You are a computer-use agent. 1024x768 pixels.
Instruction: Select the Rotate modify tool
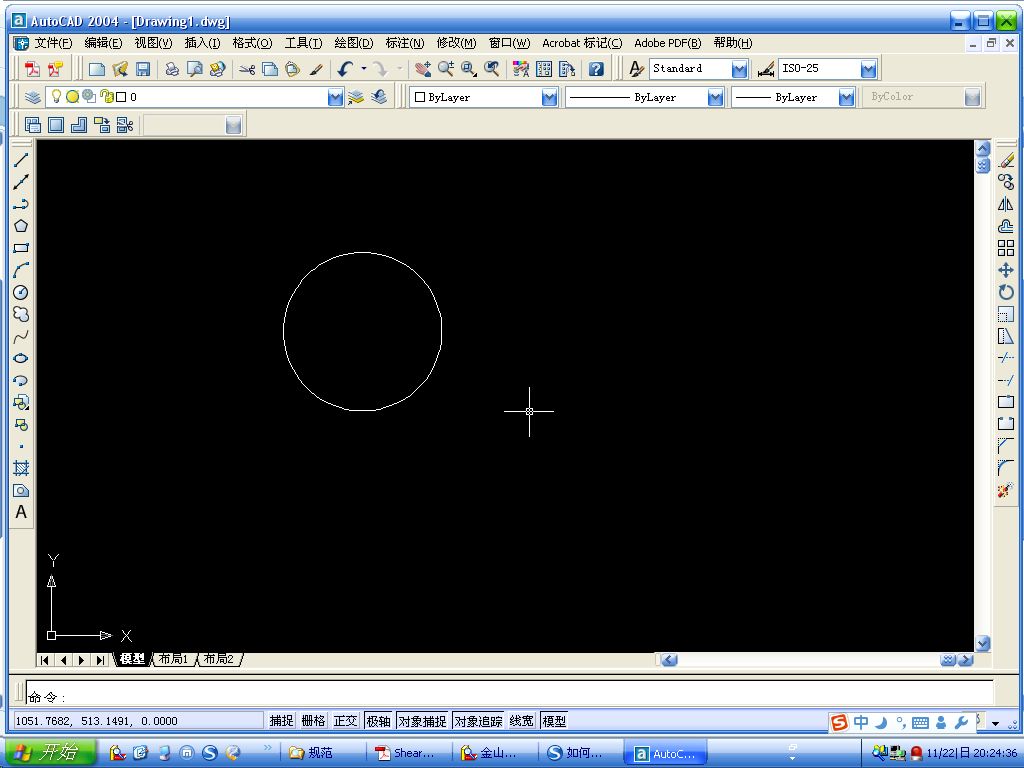pyautogui.click(x=1006, y=292)
